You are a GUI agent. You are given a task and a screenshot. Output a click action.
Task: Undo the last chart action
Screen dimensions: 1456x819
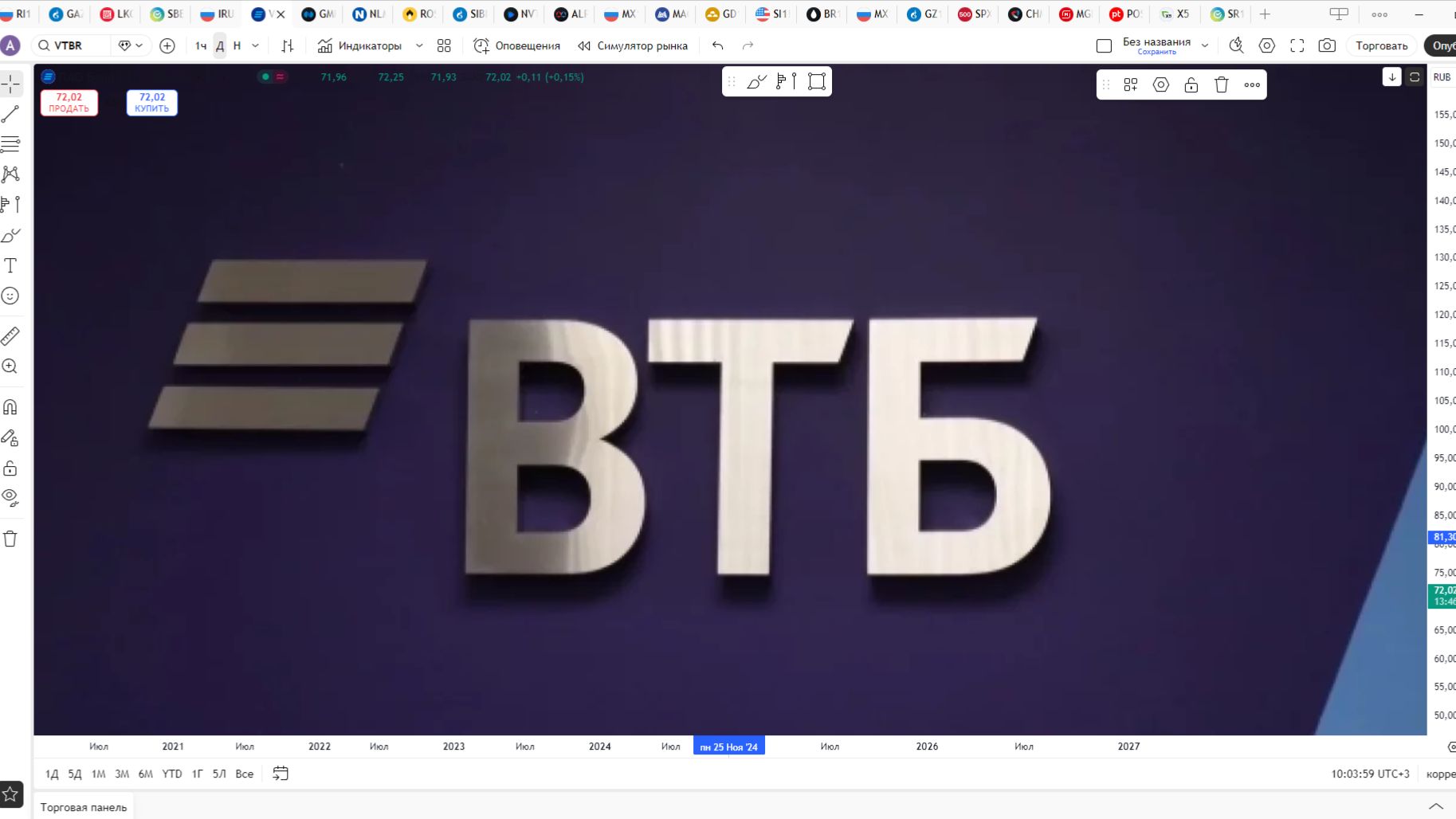[x=718, y=45]
